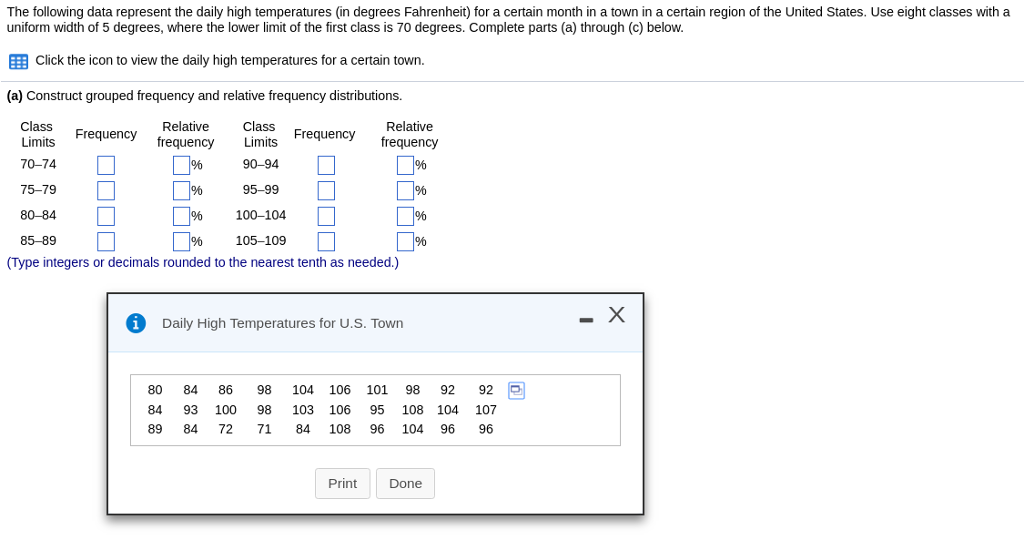Viewport: 1024px width, 540px height.
Task: Select frequency box for class 70–74
Action: 106,165
